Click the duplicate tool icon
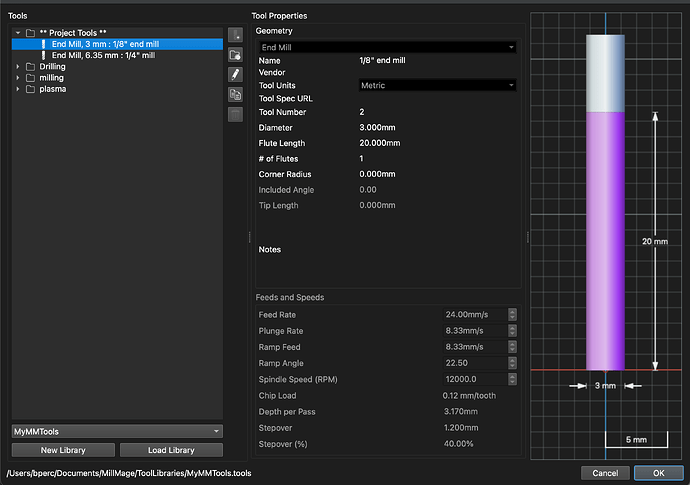 click(235, 94)
